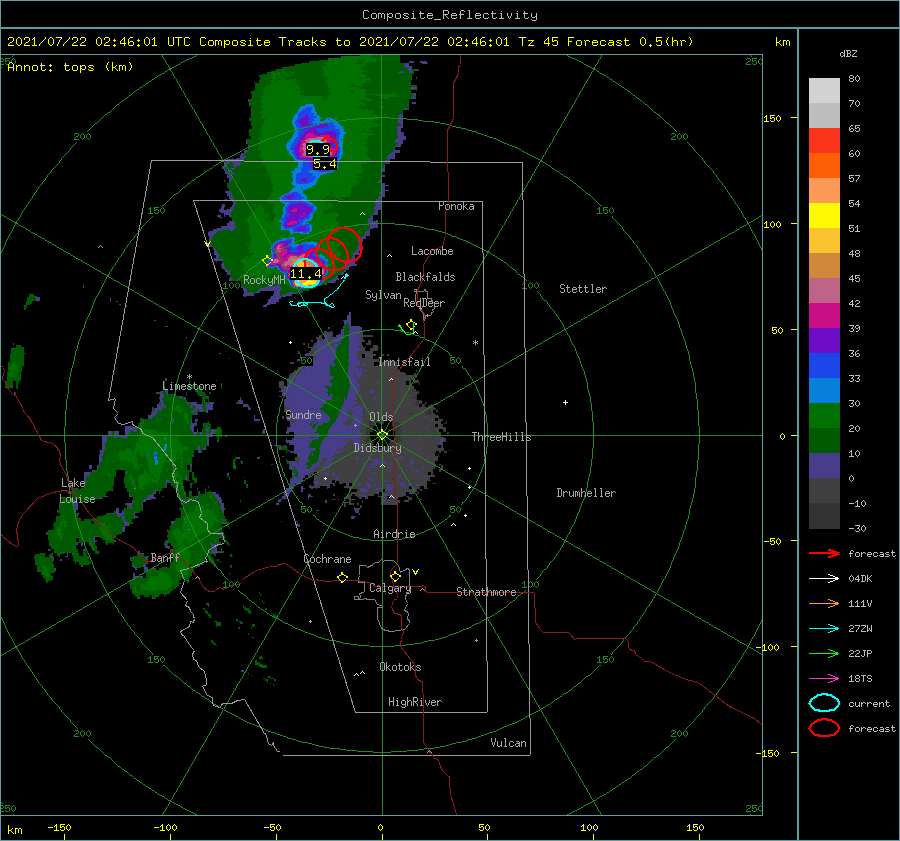Click the storm top label 11.4
Viewport: 900px width, 841px height.
306,274
